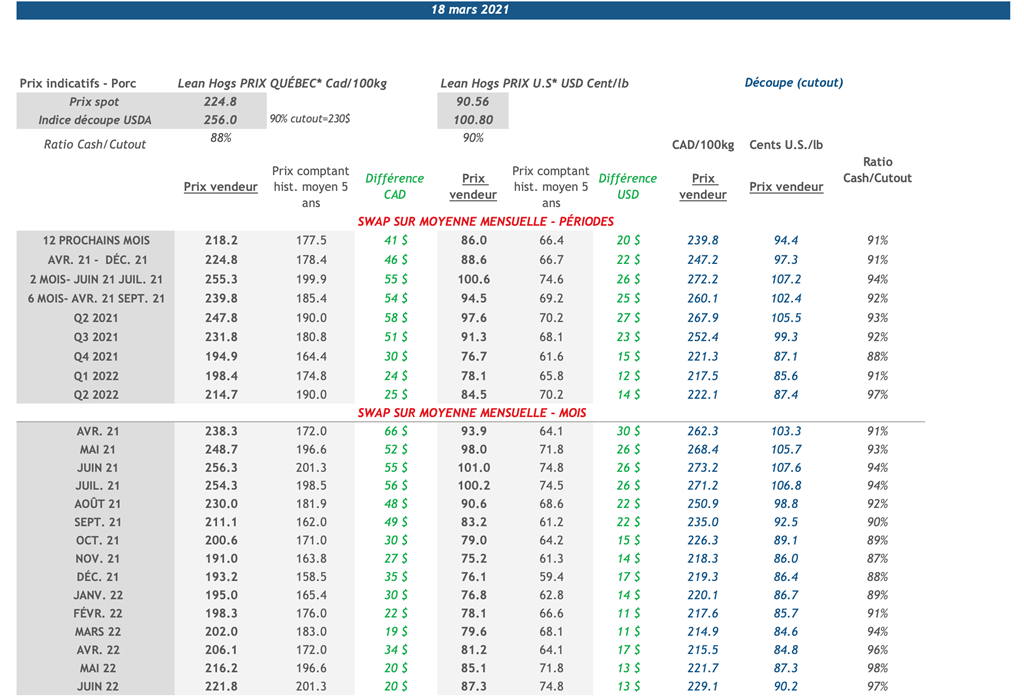The image size is (1024, 698).
Task: Select the Différence CAD column header
Action: (394, 186)
